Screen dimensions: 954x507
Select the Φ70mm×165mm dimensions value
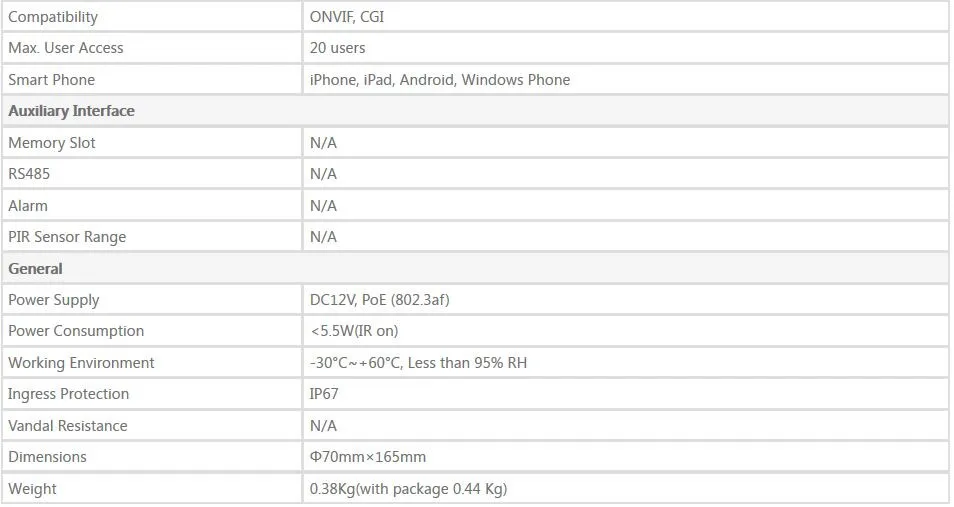coord(368,457)
